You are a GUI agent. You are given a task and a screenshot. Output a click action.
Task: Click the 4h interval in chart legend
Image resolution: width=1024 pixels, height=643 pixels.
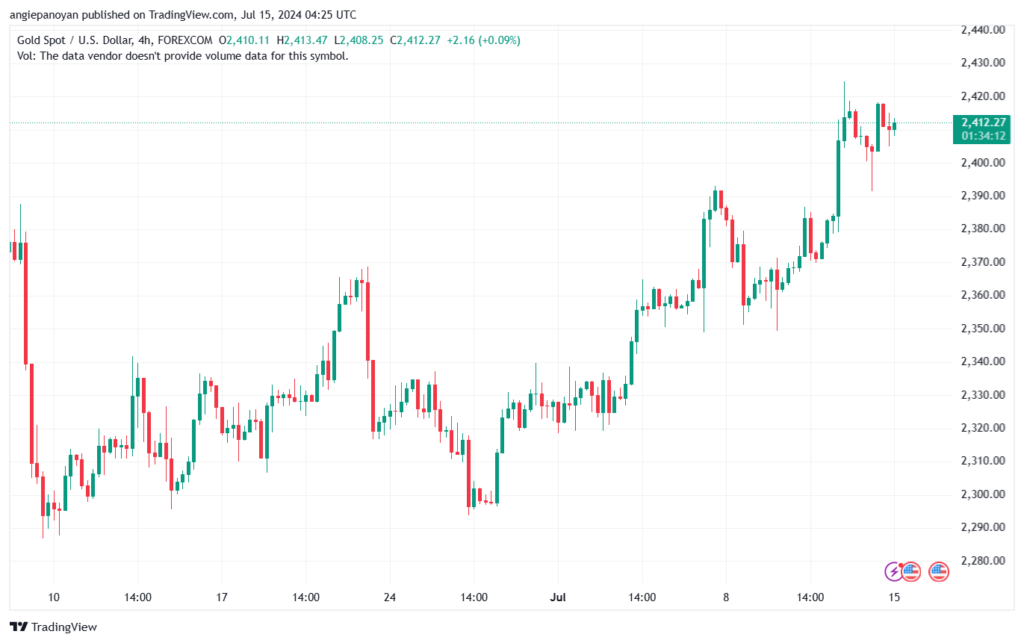point(144,40)
